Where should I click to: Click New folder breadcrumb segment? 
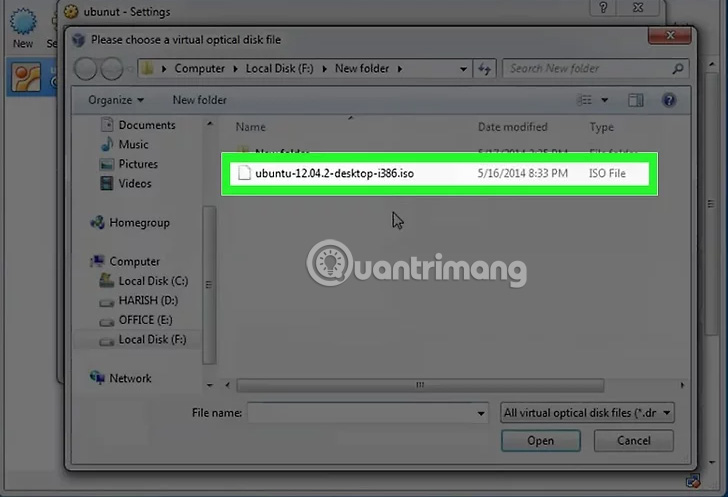(x=362, y=68)
